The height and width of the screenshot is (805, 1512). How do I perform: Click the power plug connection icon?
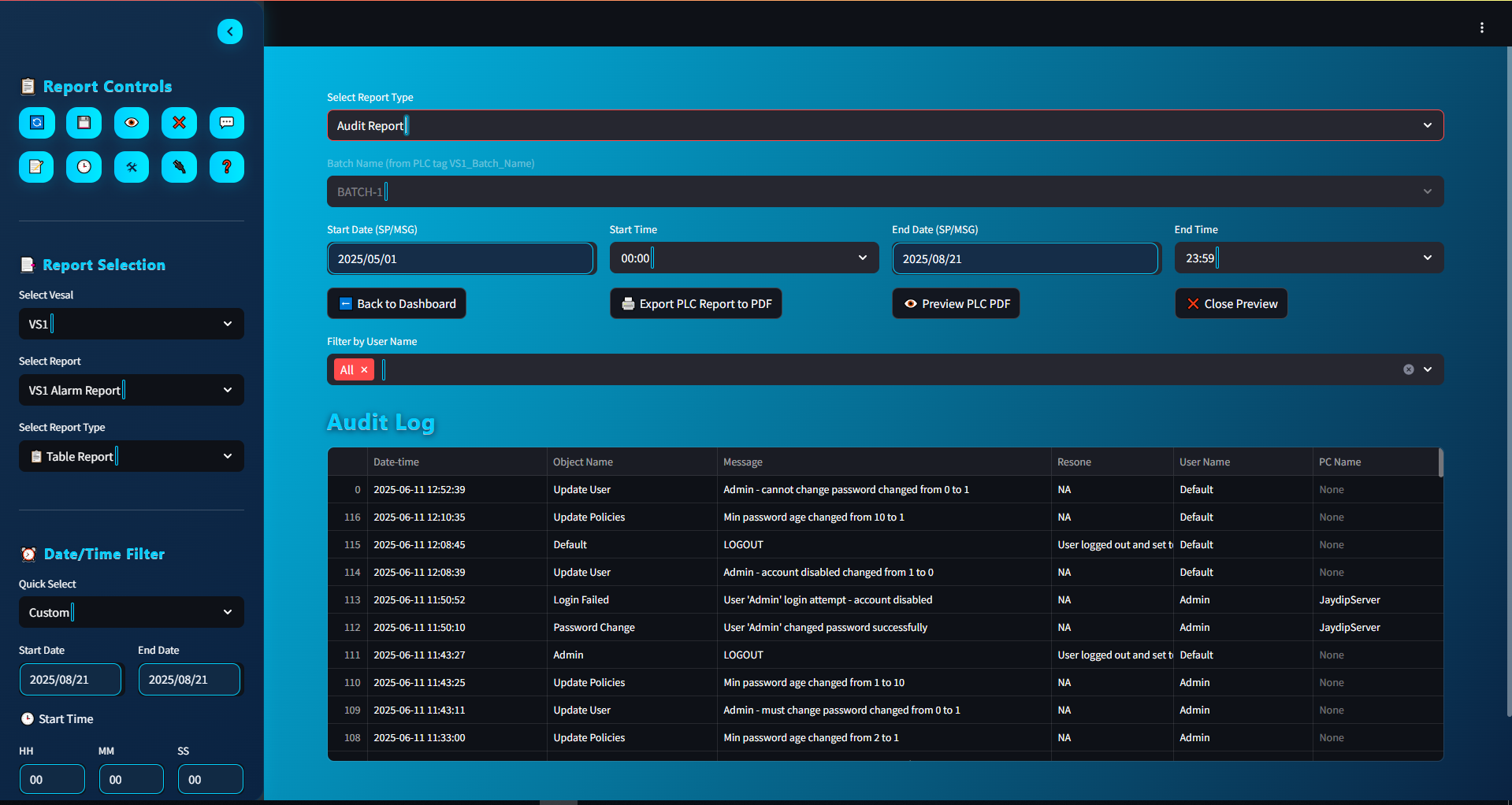click(179, 167)
